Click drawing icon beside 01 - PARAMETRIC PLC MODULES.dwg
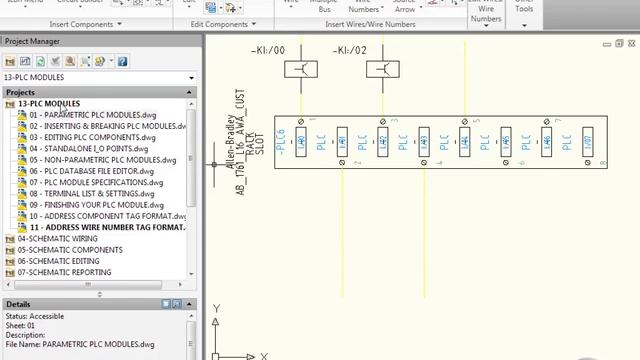 (x=22, y=115)
